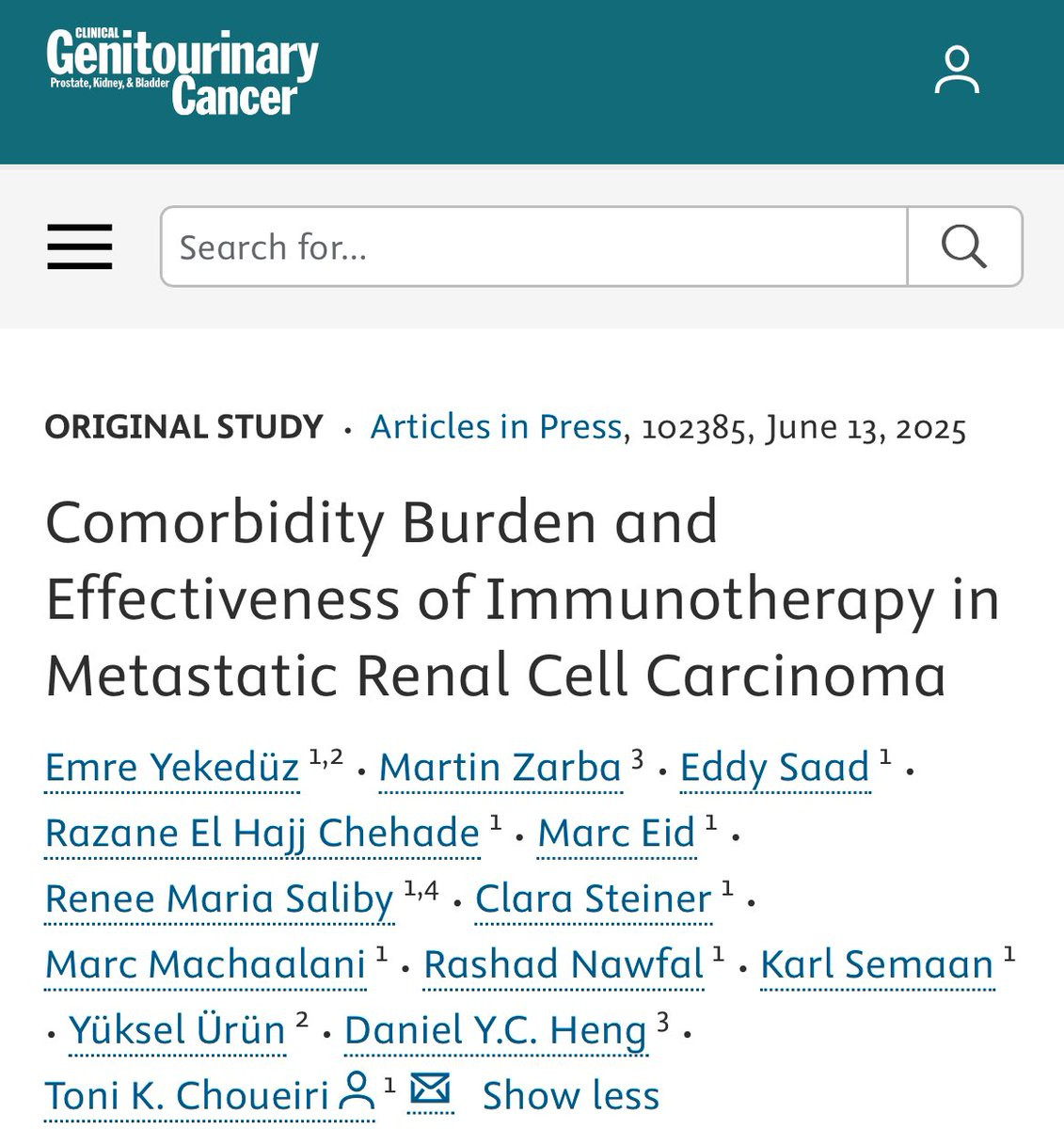Click the magnifying glass search button
Image resolution: width=1064 pixels, height=1129 pixels.
964,246
